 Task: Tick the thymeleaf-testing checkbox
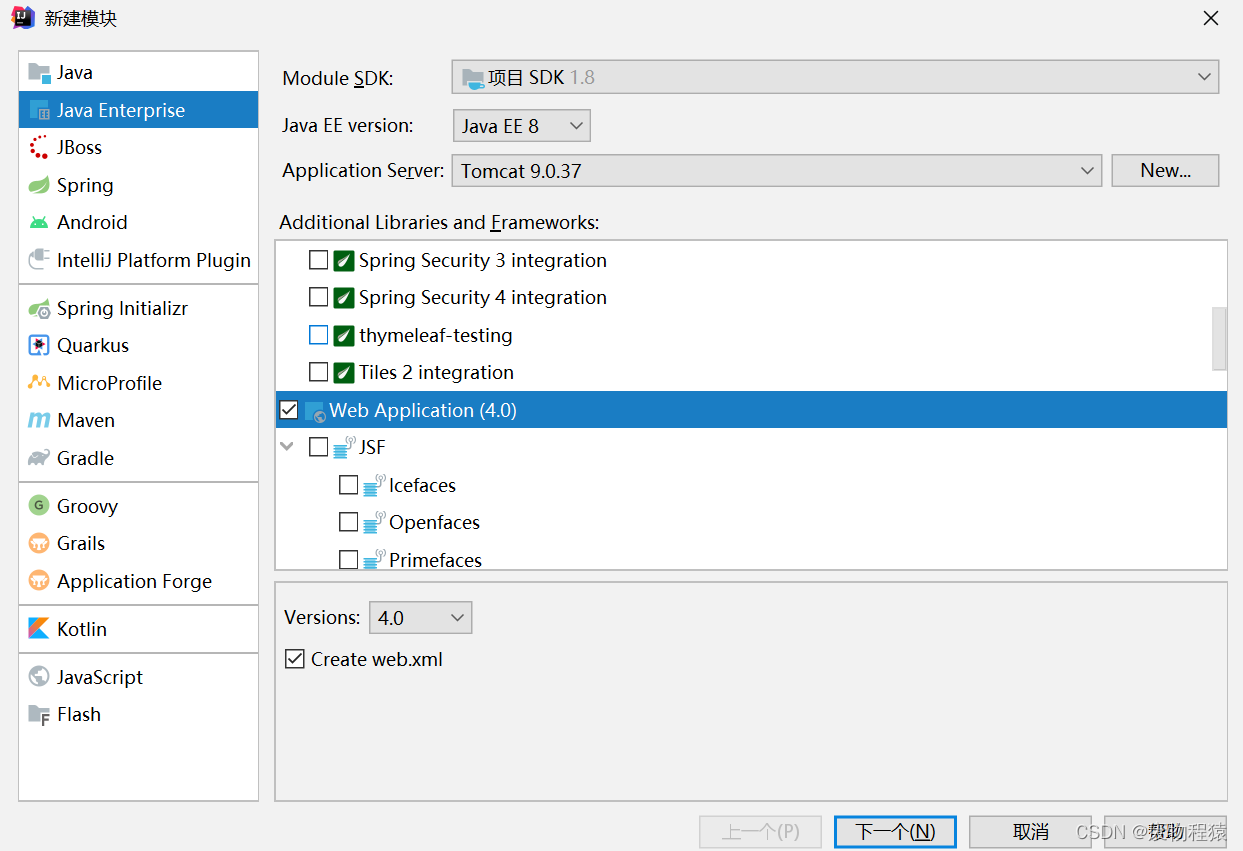(318, 335)
